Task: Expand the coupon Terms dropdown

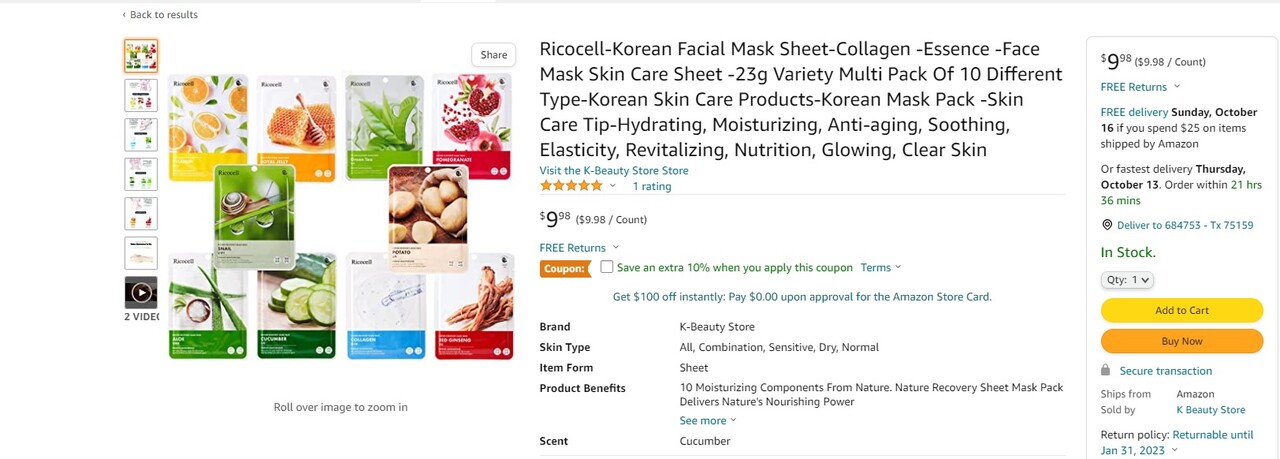Action: 881,268
